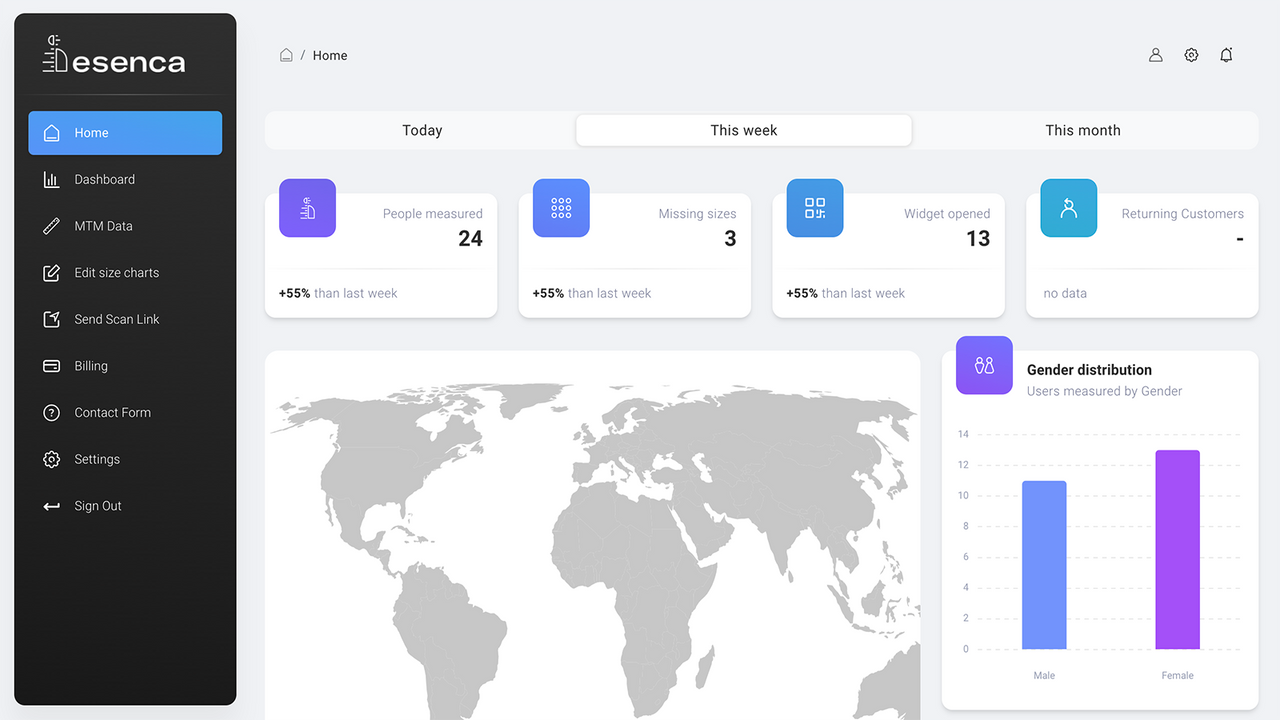Open the settings gear icon in header

1191,55
